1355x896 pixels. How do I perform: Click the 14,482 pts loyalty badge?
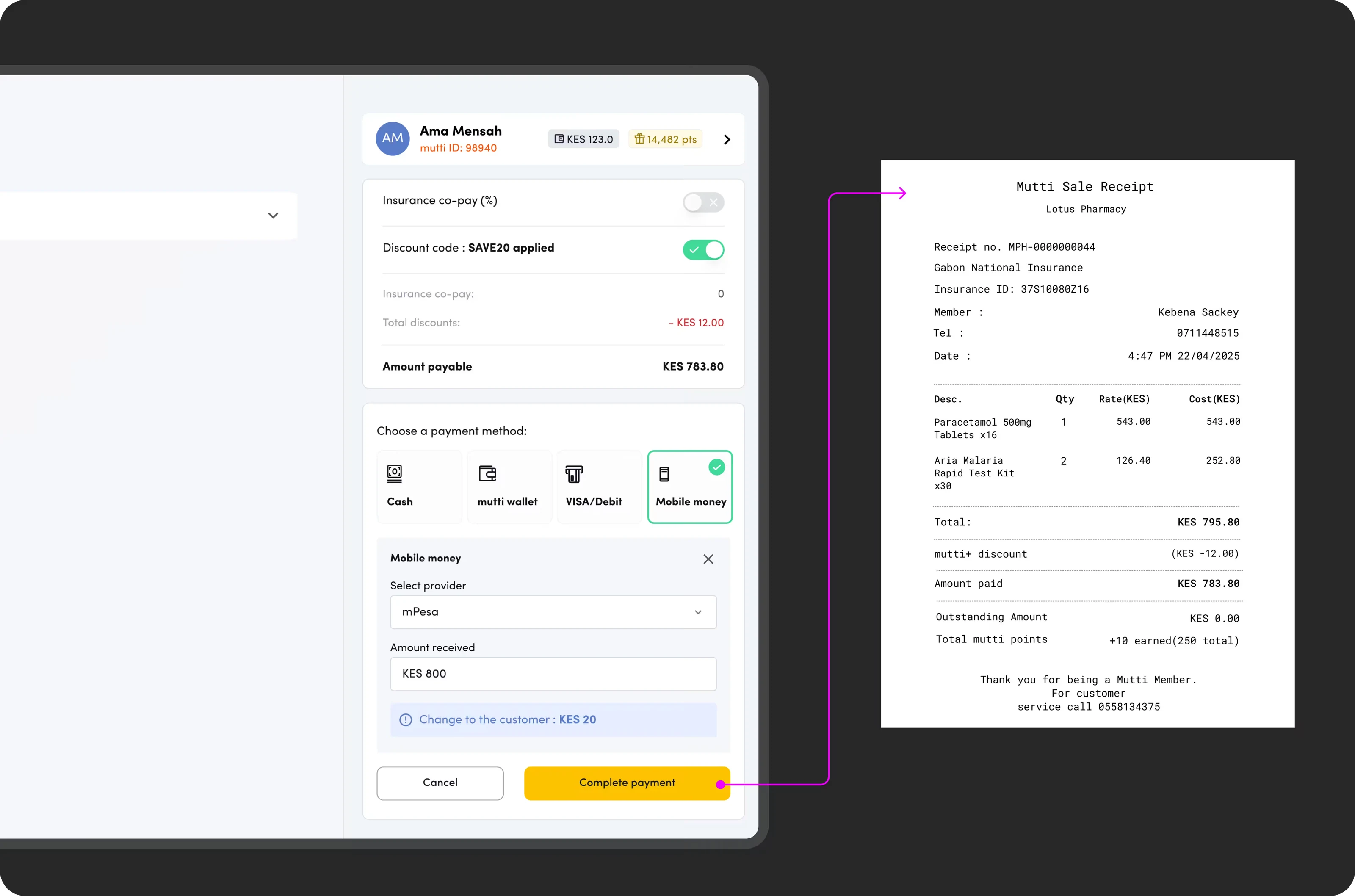pos(666,139)
